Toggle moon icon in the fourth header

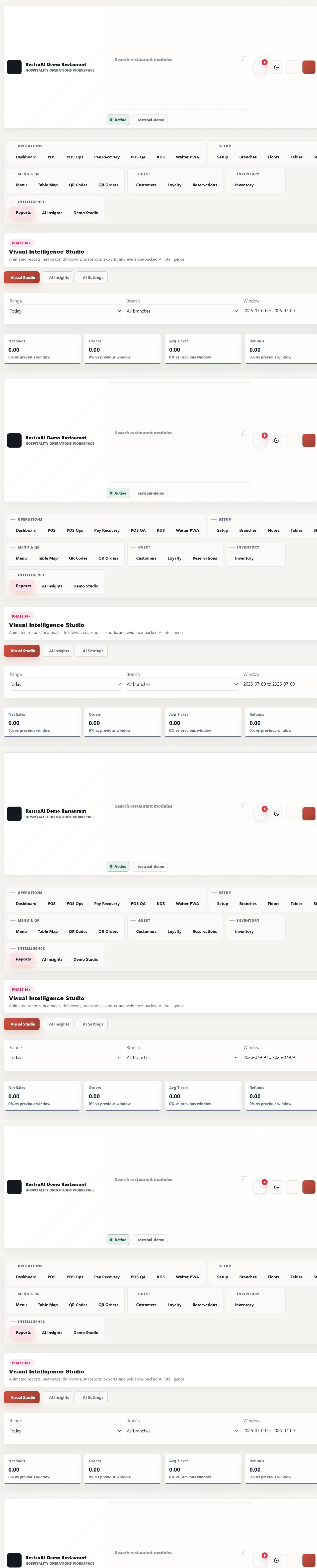point(276,1186)
